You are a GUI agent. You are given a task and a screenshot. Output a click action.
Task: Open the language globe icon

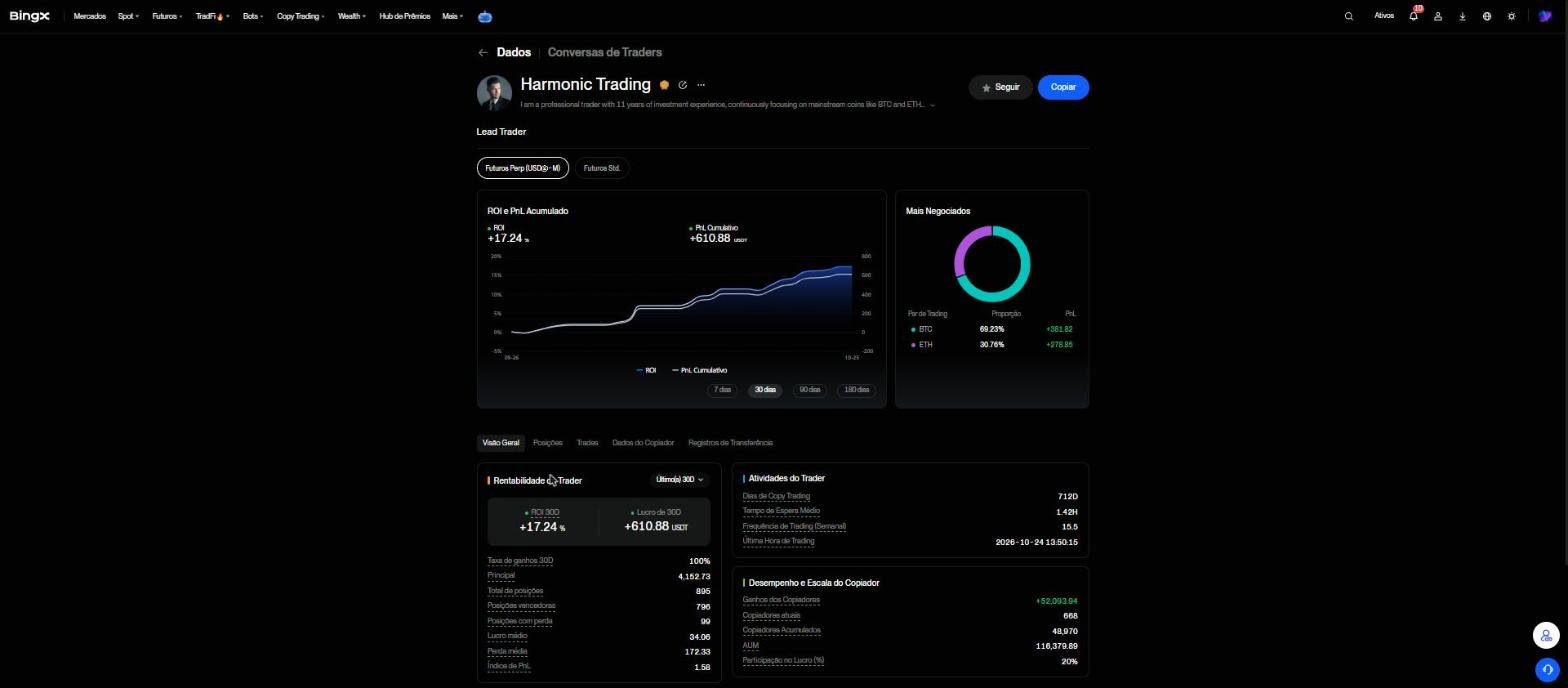click(x=1487, y=16)
